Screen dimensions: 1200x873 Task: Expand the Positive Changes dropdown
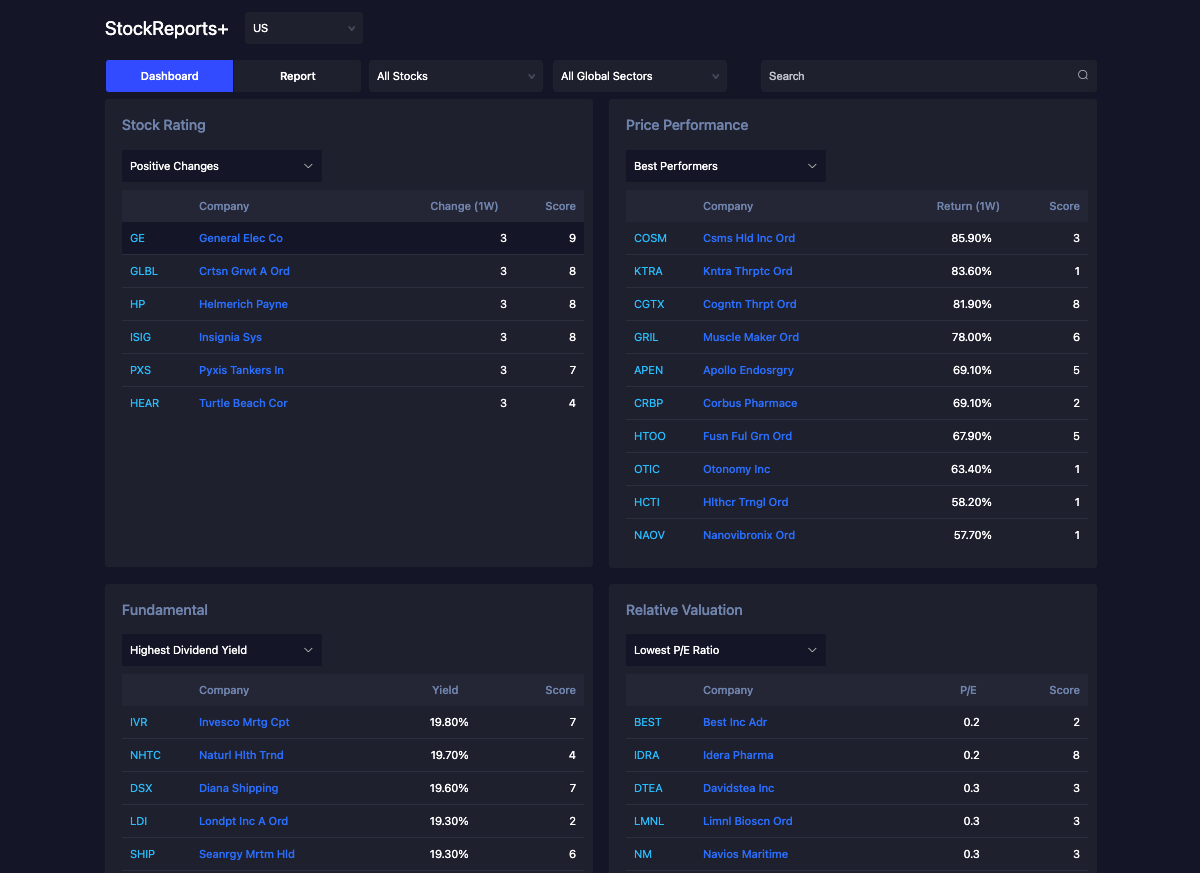(x=222, y=166)
